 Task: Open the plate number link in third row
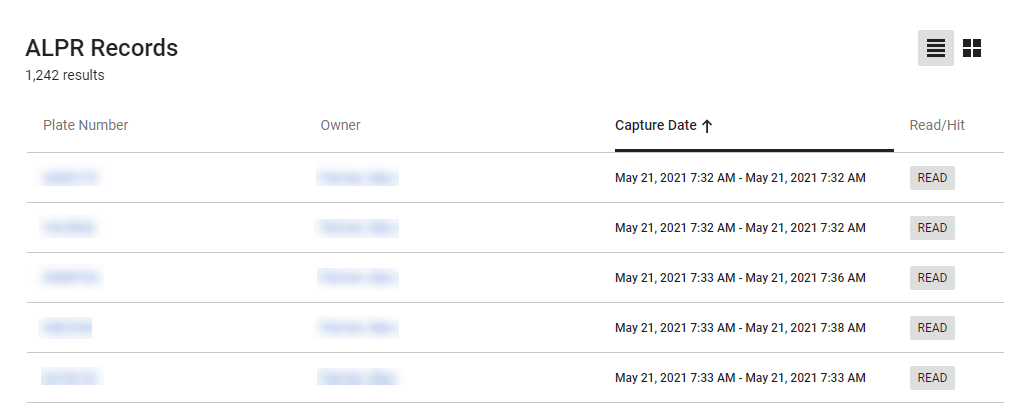point(72,278)
